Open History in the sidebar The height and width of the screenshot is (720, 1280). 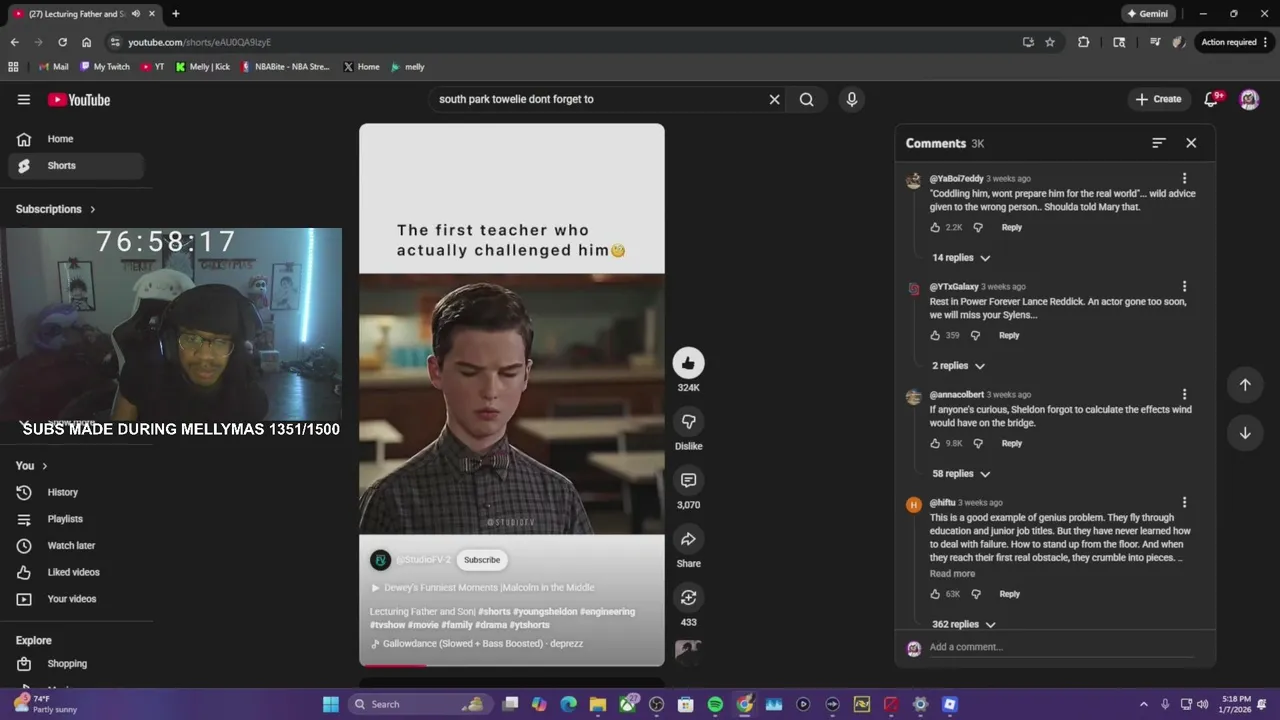click(x=76, y=492)
